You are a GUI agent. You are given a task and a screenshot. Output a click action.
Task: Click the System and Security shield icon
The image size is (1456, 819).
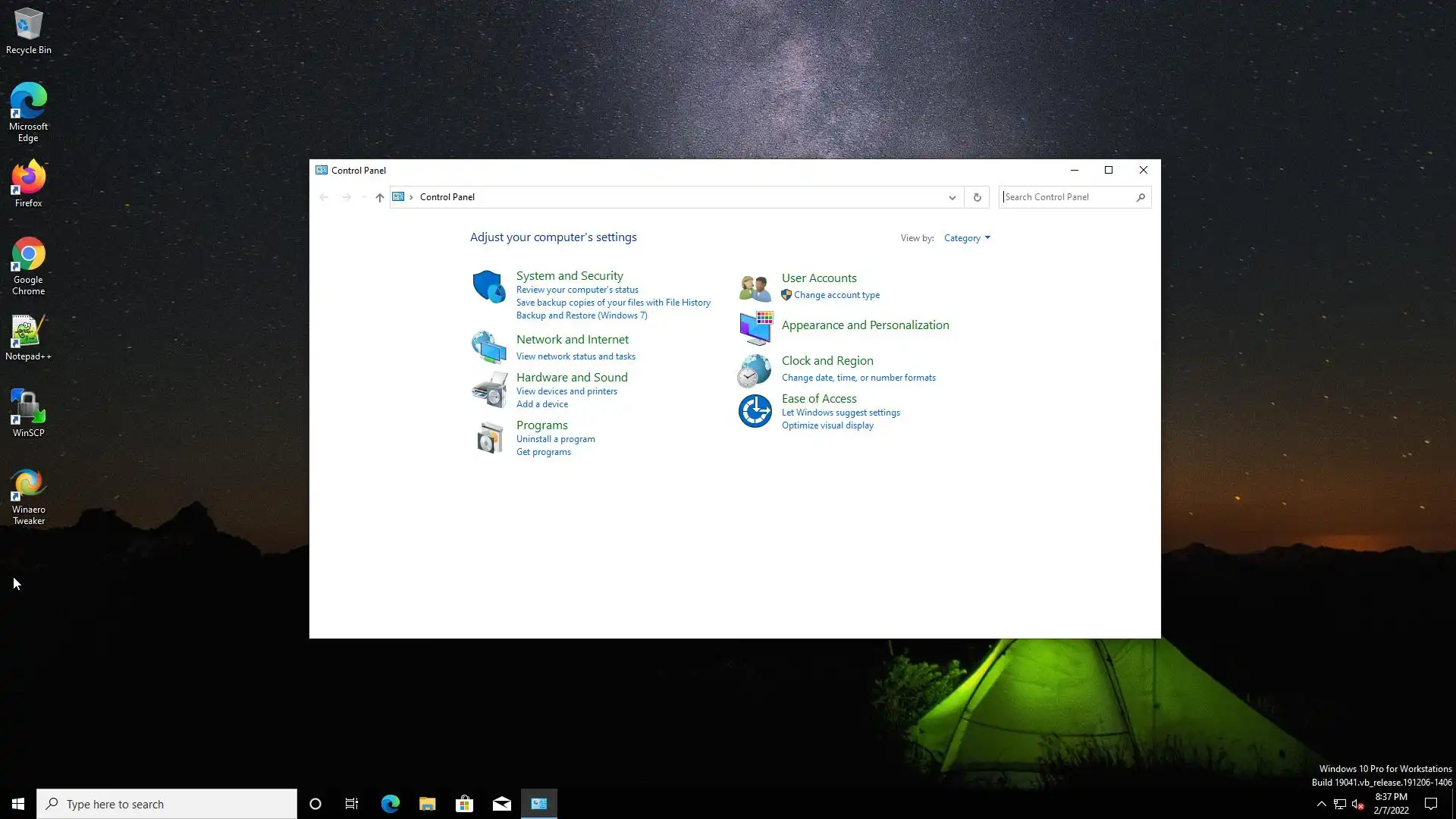[488, 287]
